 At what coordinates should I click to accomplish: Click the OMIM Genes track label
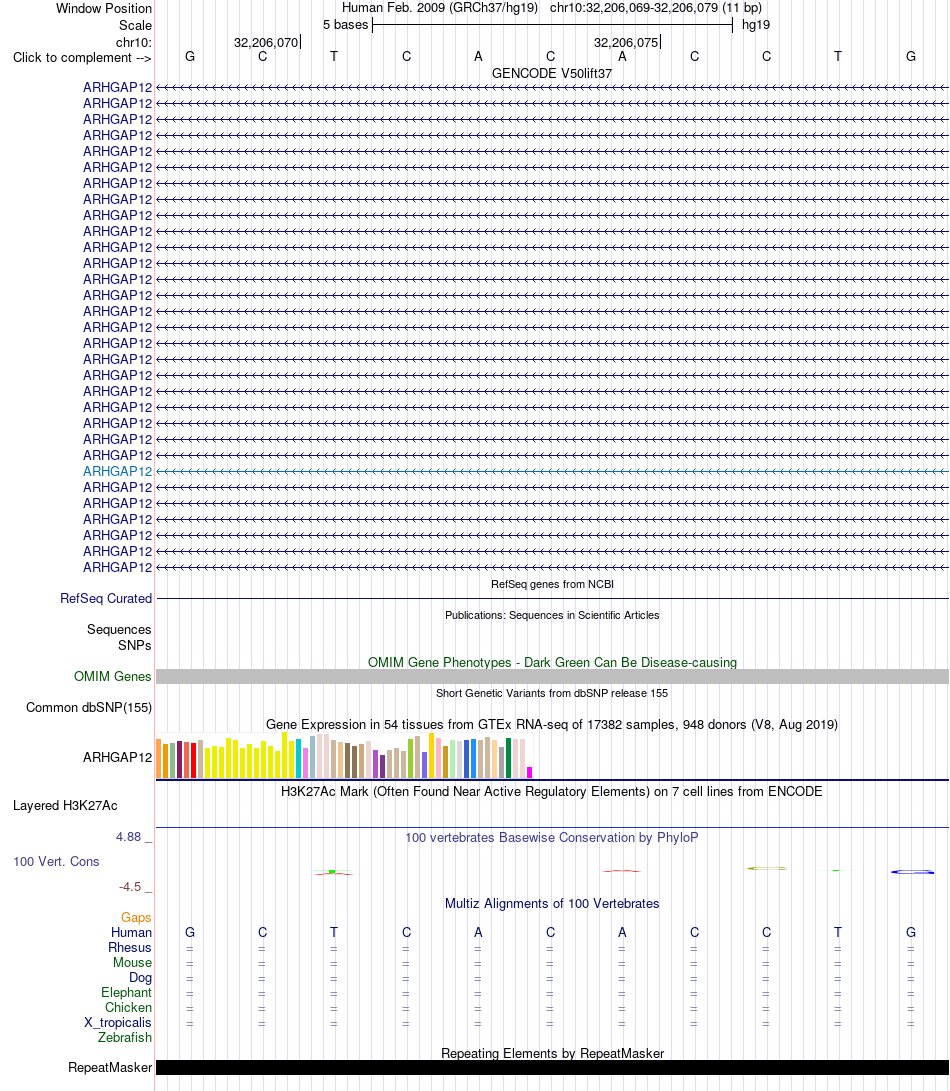(112, 676)
